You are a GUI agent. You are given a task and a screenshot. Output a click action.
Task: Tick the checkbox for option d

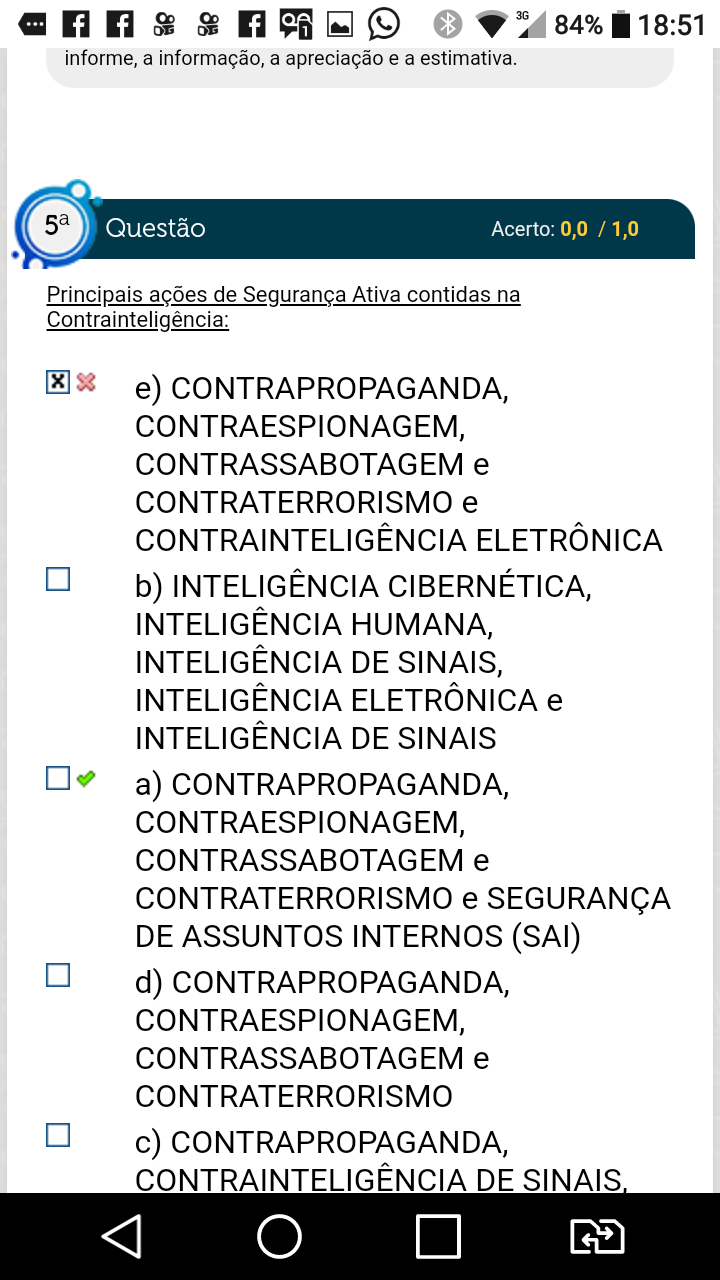point(58,975)
